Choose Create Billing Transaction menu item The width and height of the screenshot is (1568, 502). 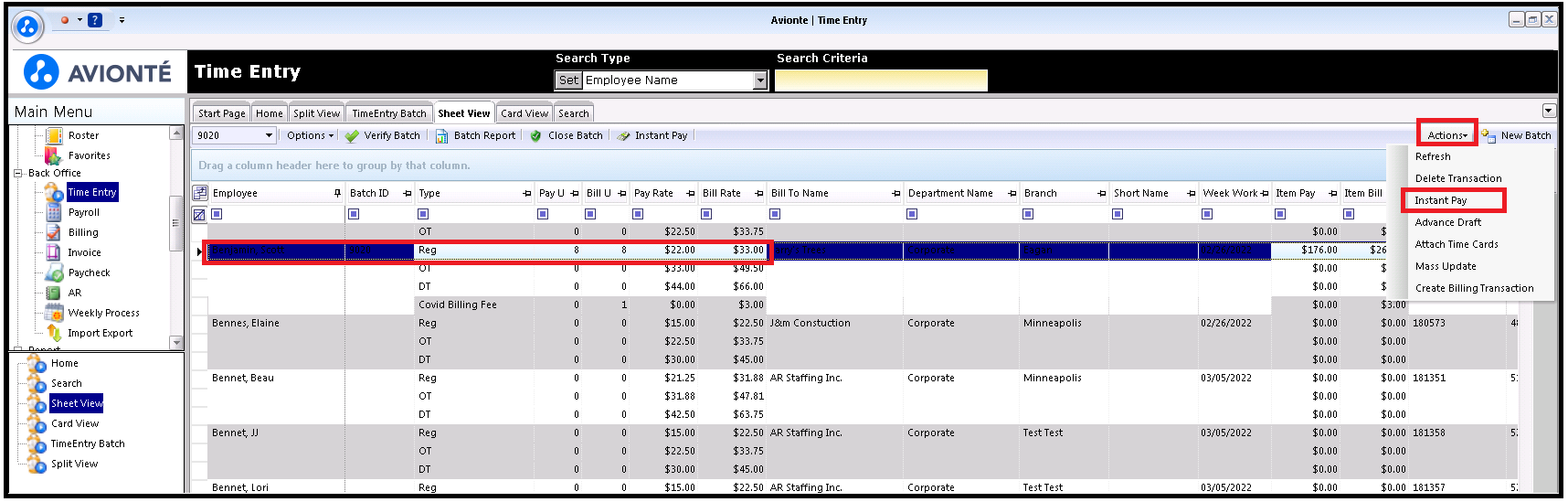point(1474,288)
